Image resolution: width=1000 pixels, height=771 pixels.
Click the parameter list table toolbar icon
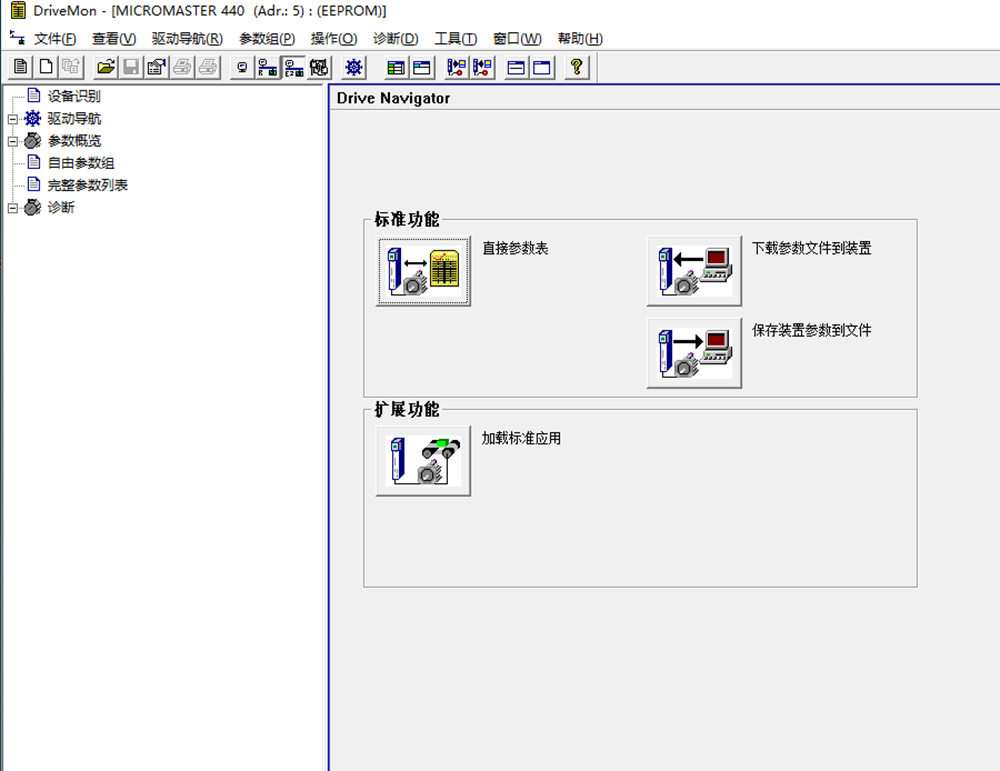point(396,68)
